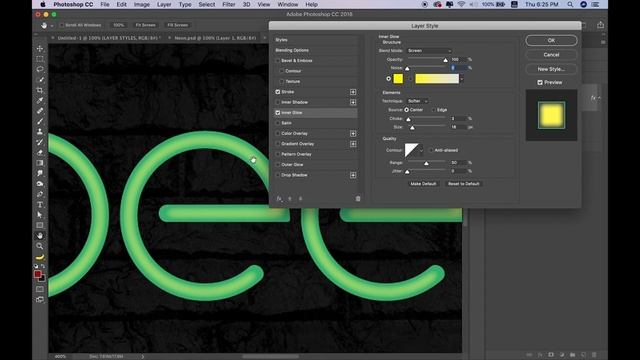This screenshot has width=640, height=360.
Task: Add another Inner Shadow with plus icon
Action: point(353,102)
